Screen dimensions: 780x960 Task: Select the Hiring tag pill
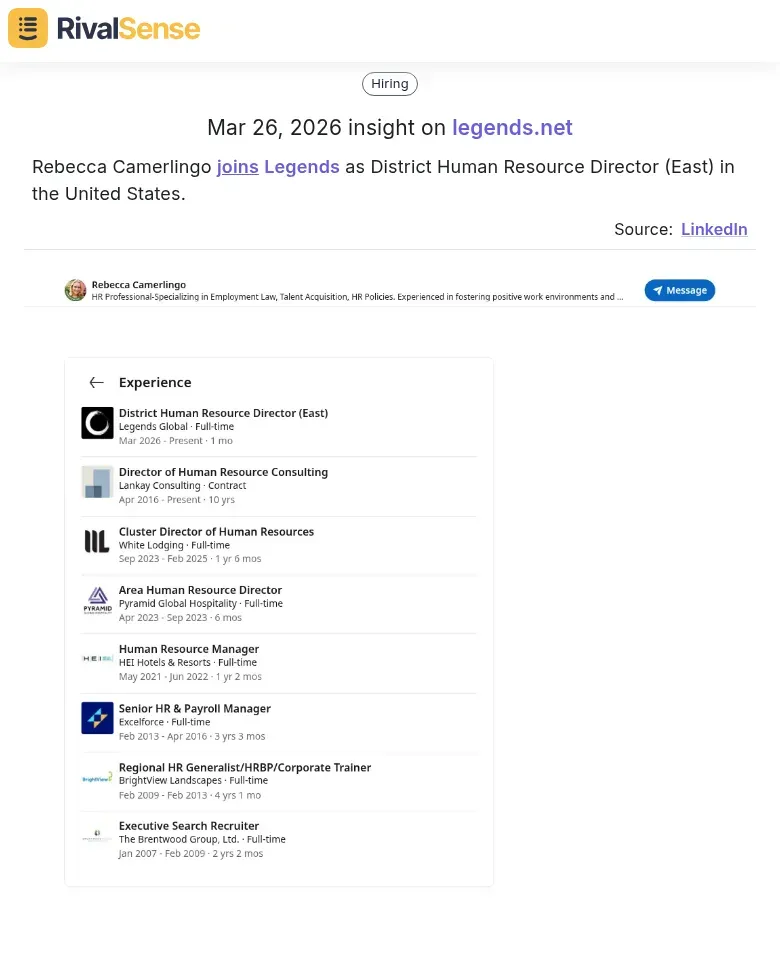(390, 84)
